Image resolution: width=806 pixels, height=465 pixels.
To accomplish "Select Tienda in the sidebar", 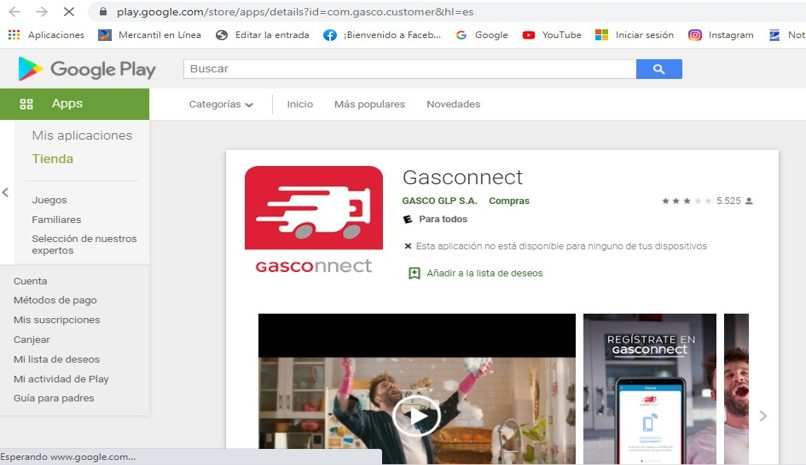I will 52,159.
